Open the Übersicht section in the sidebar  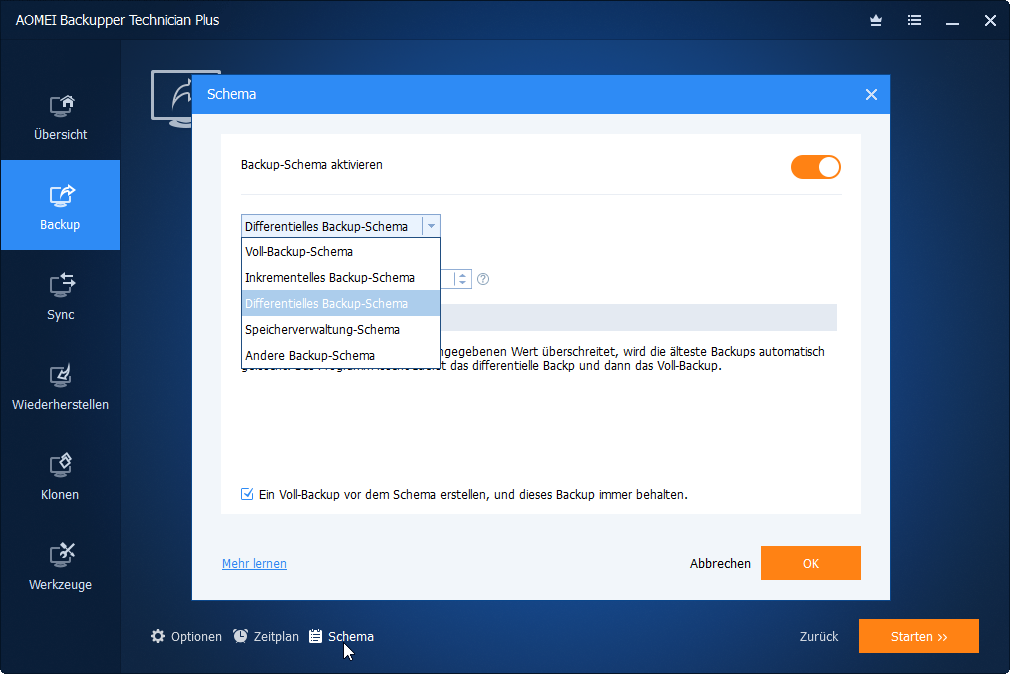[x=60, y=117]
